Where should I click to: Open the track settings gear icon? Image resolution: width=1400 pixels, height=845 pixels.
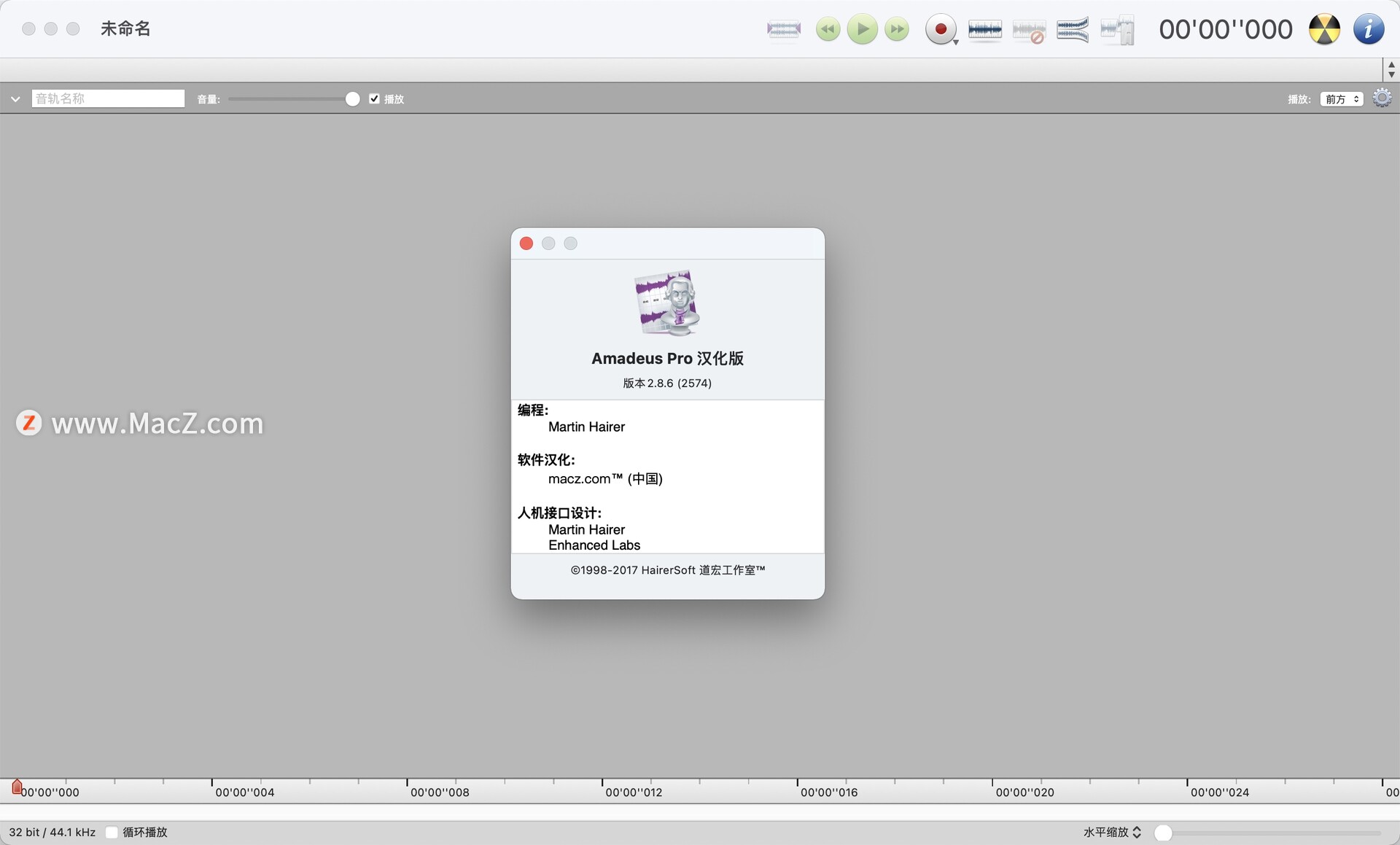tap(1382, 98)
